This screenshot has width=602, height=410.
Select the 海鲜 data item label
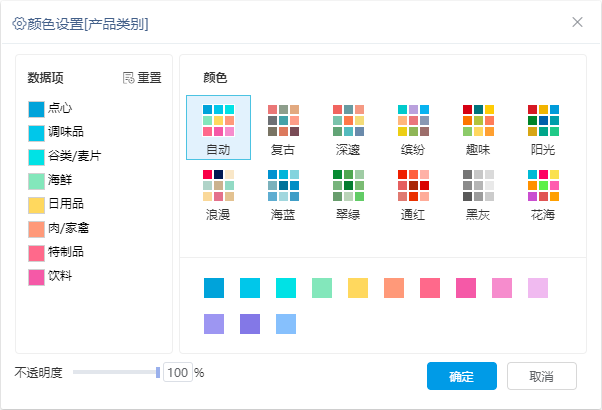[60, 180]
